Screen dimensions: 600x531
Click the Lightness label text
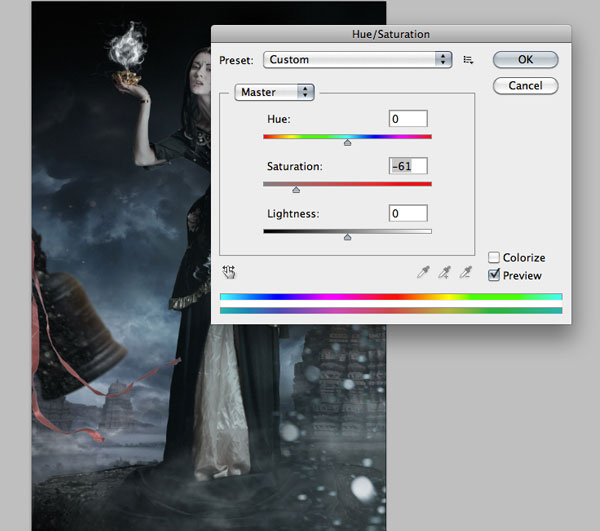[x=293, y=213]
